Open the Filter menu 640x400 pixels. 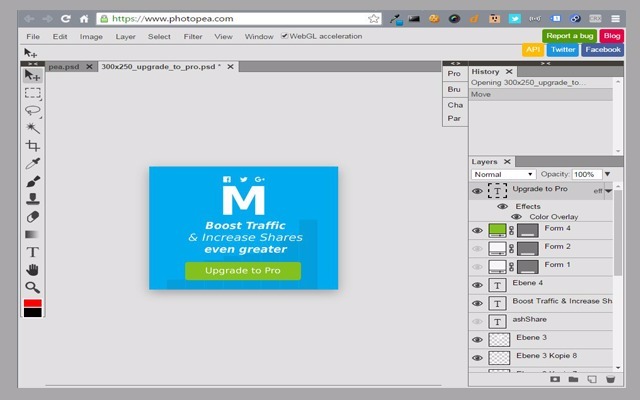(x=192, y=36)
